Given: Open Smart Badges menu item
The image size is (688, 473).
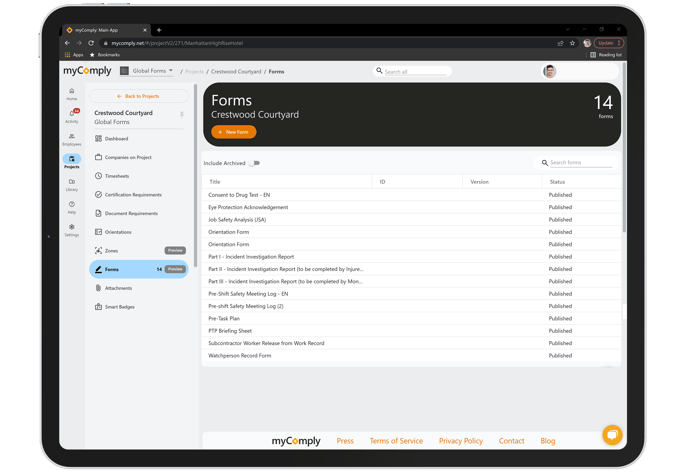Looking at the screenshot, I should tap(139, 307).
